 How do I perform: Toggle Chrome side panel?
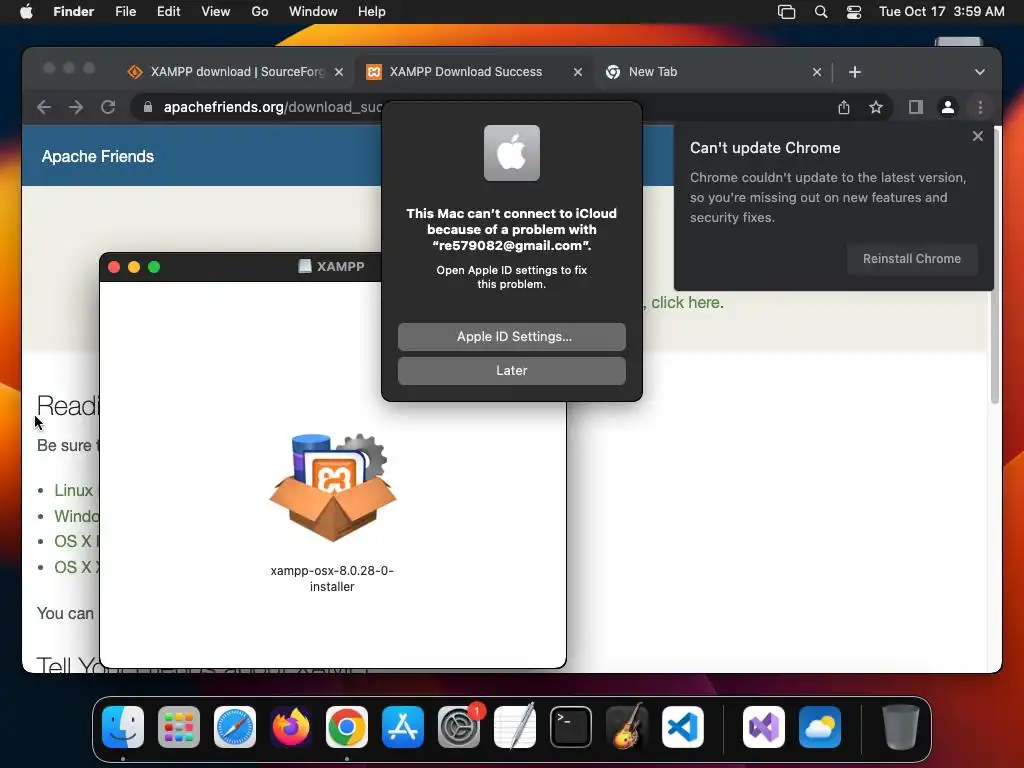(x=916, y=107)
